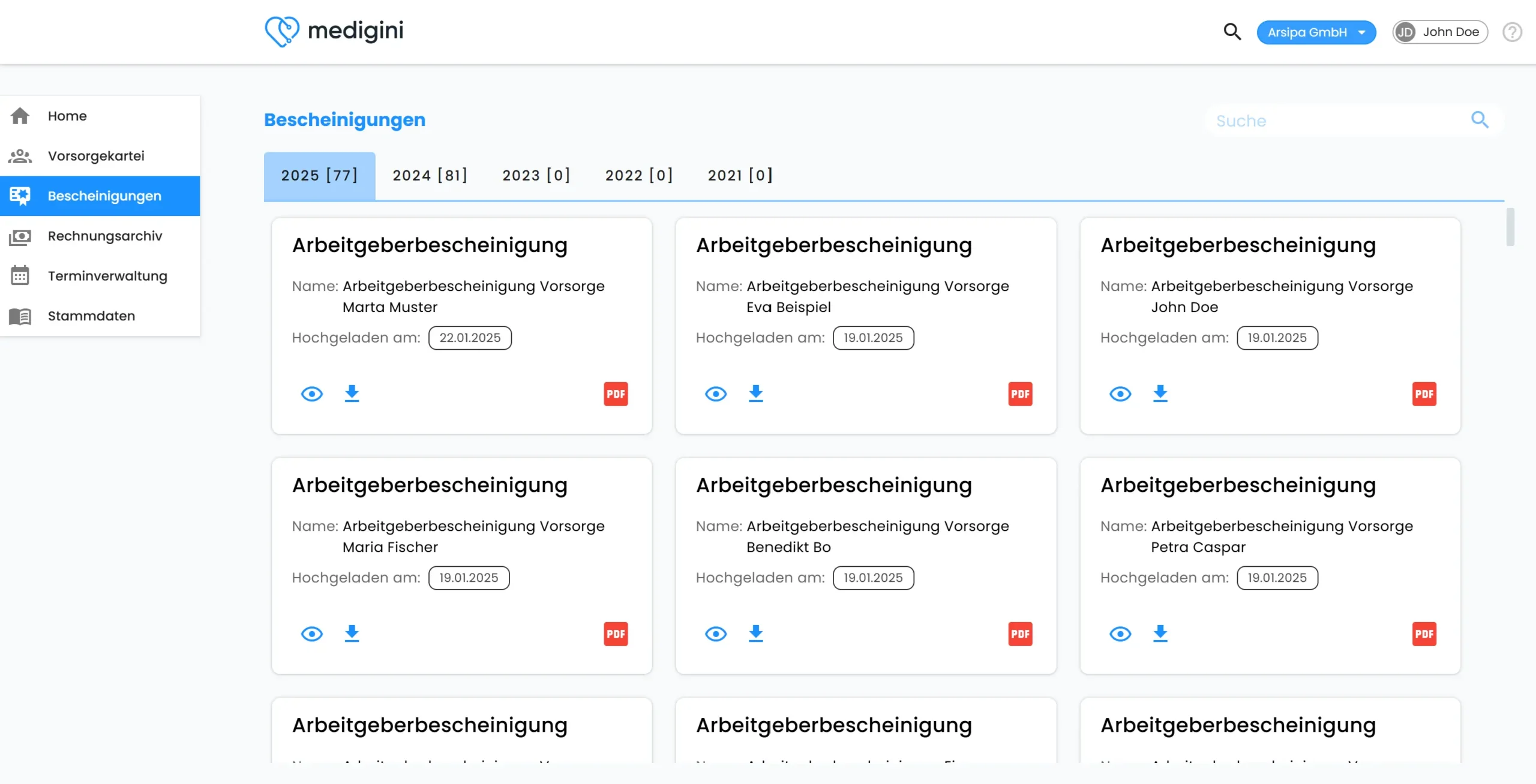
Task: Focus the Suche search input field
Action: tap(1353, 121)
